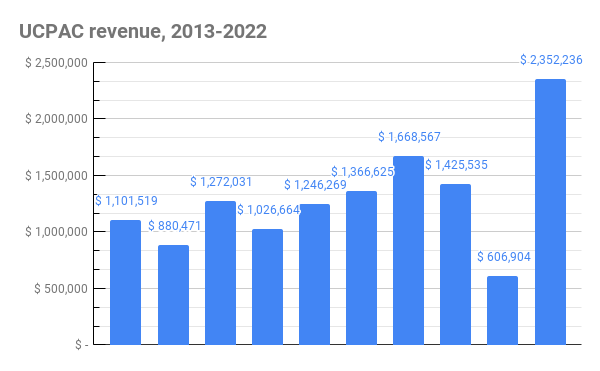Screen dimensions: 600x371
Task: Select the $ 1,101,519 data label
Action: 126,201
